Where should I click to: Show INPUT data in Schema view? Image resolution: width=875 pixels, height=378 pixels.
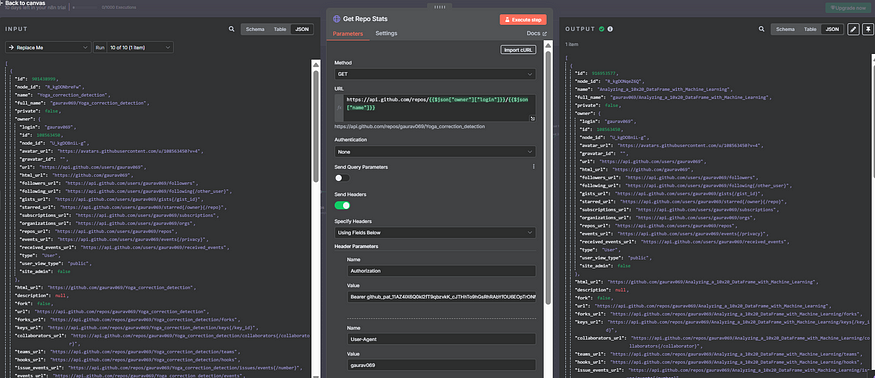[x=256, y=29]
